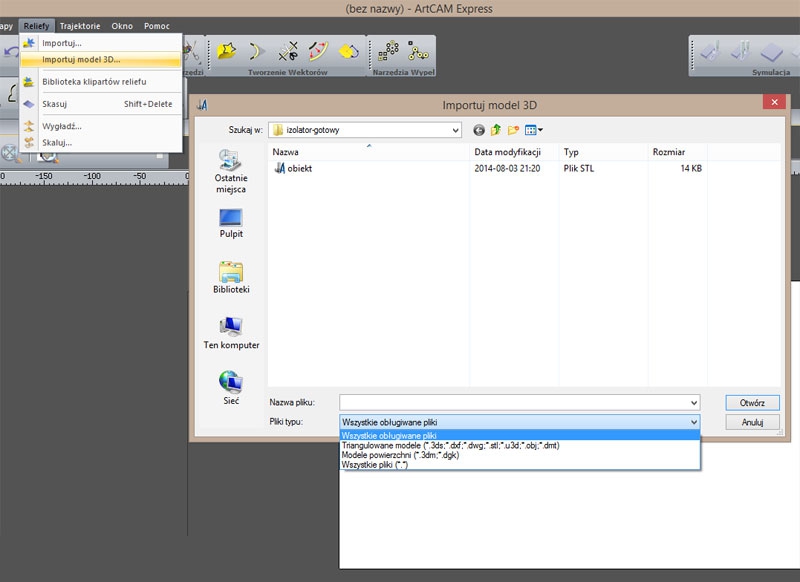Select Modele powierzchni file type option

pos(520,455)
